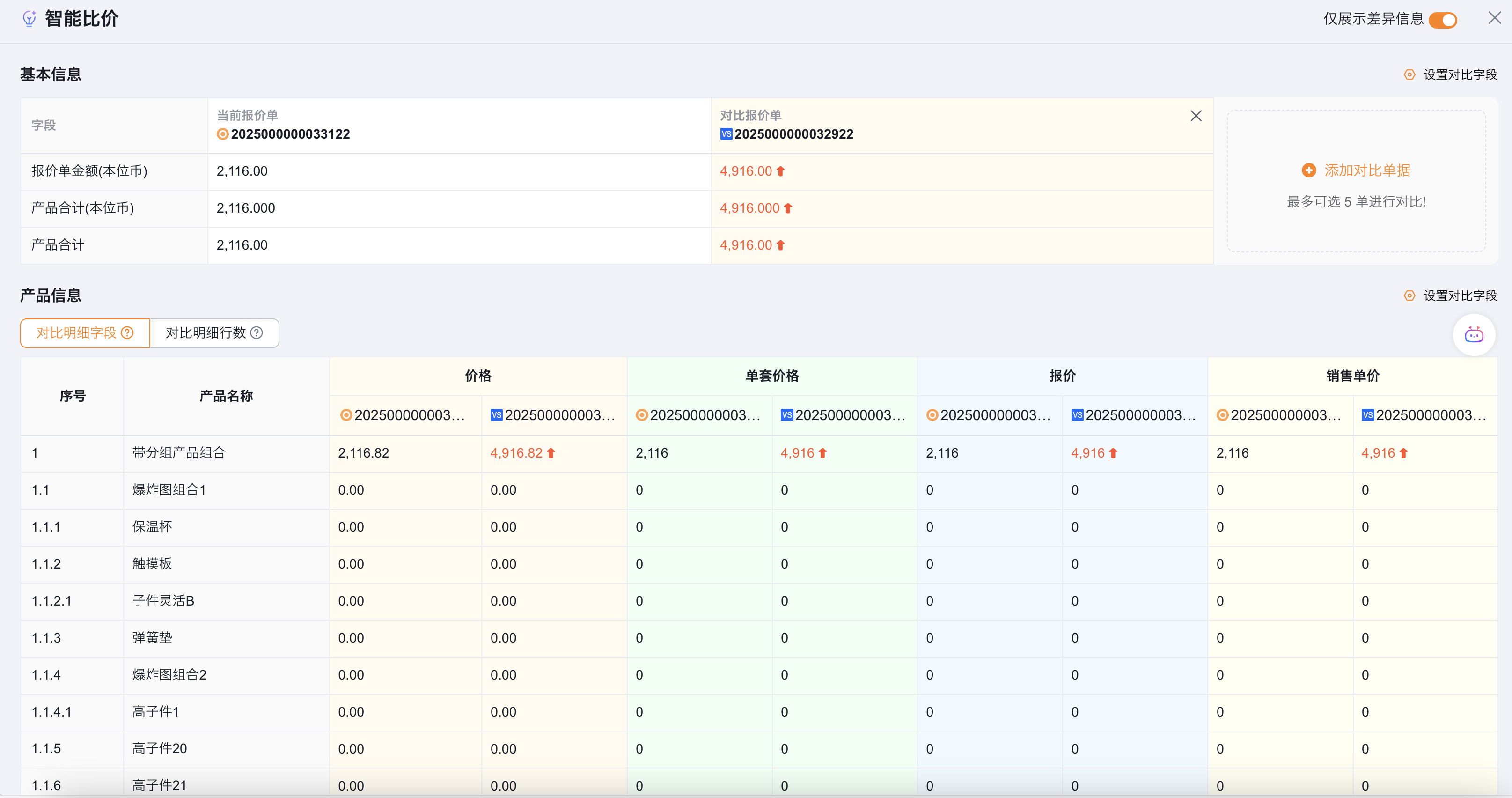The width and height of the screenshot is (1512, 798).
Task: Click the 添加对比单据 link text
Action: (x=1367, y=170)
